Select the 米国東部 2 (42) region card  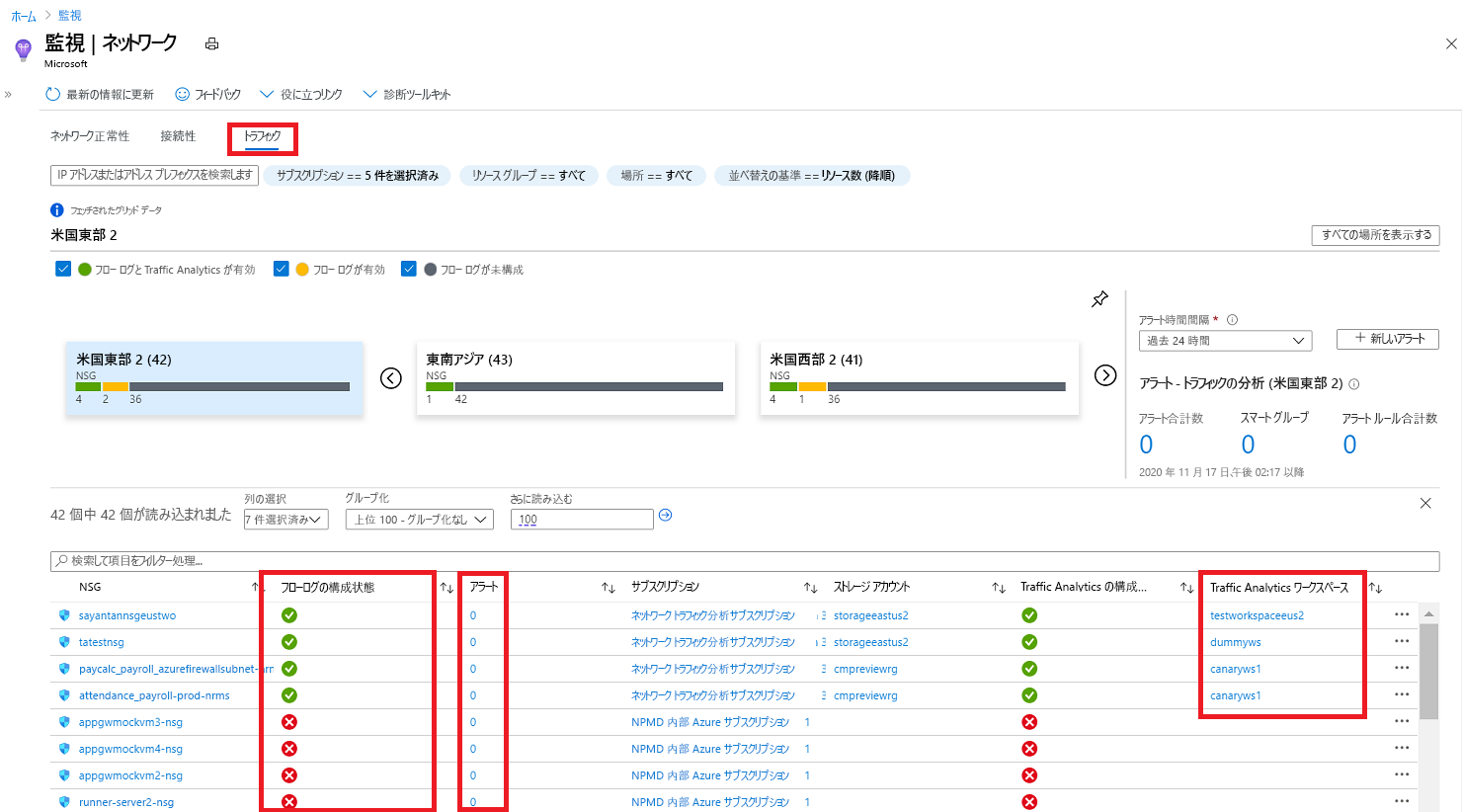click(214, 378)
